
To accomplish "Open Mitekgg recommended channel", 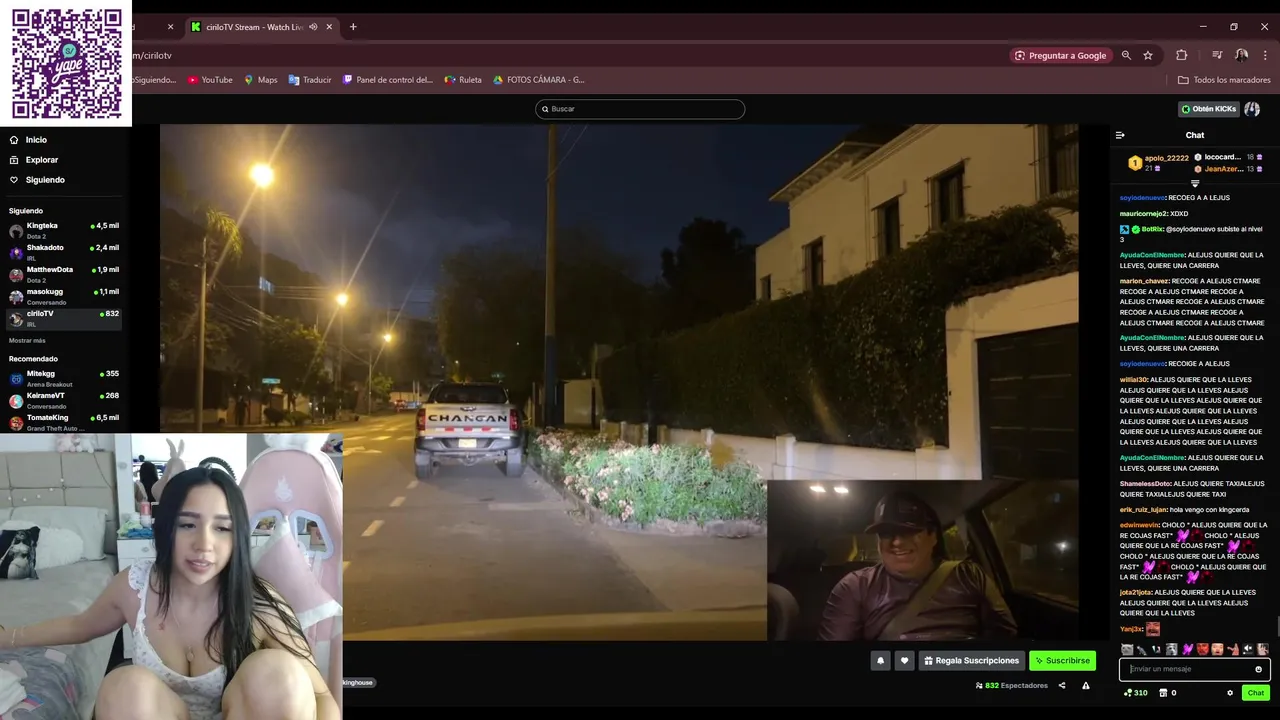I will tap(64, 379).
